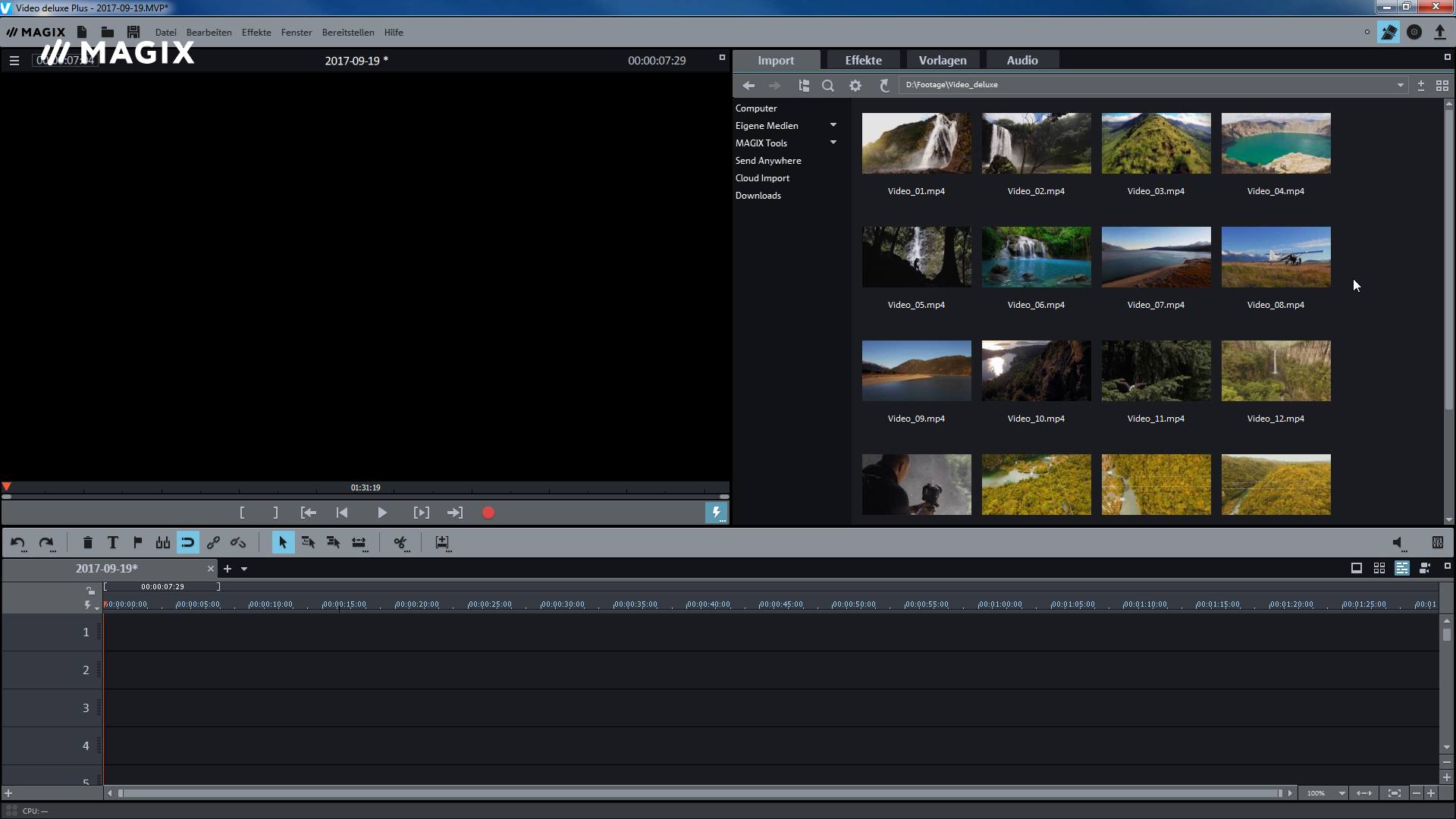
Task: Expand the MAGIX Tools dropdown arrow
Action: [833, 143]
